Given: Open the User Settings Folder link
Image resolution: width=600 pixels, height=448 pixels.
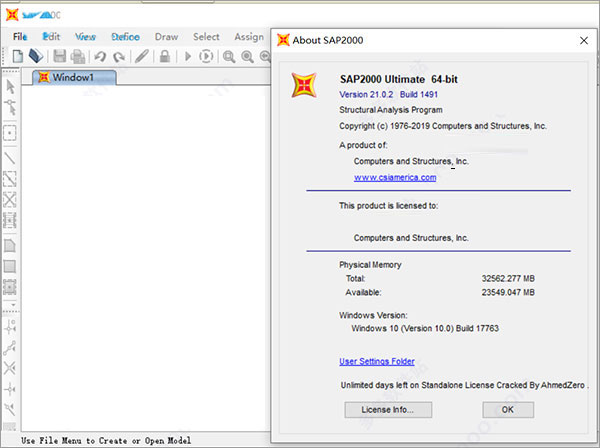Looking at the screenshot, I should pos(377,362).
